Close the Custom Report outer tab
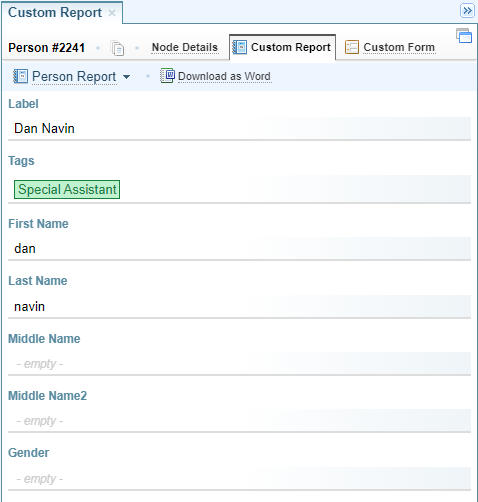 pyautogui.click(x=112, y=13)
